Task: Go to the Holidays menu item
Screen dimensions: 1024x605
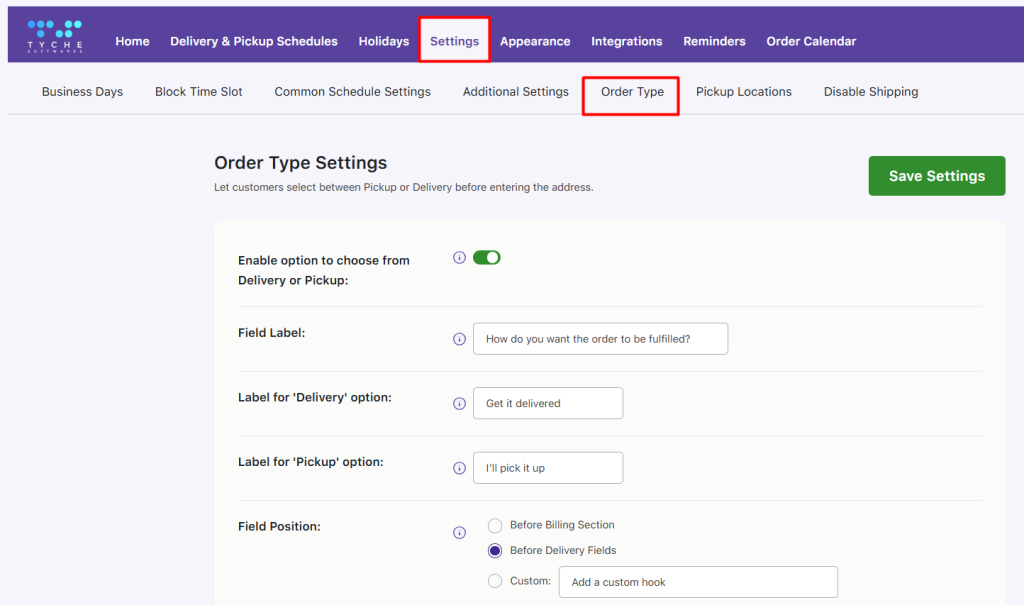Action: coord(383,41)
